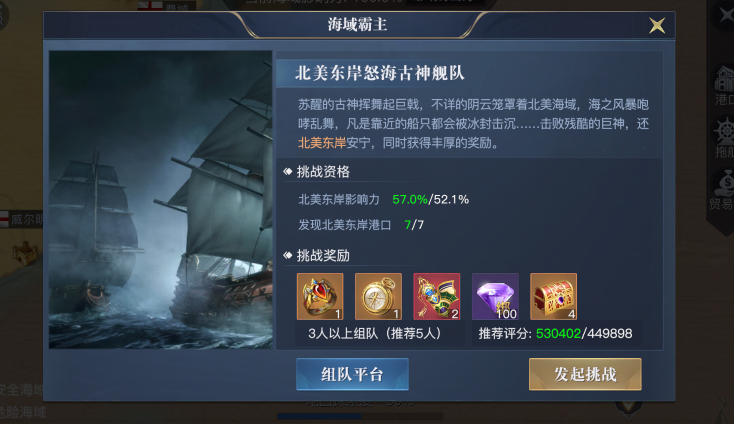Select the golden compass reward icon
The width and height of the screenshot is (734, 424).
378,297
